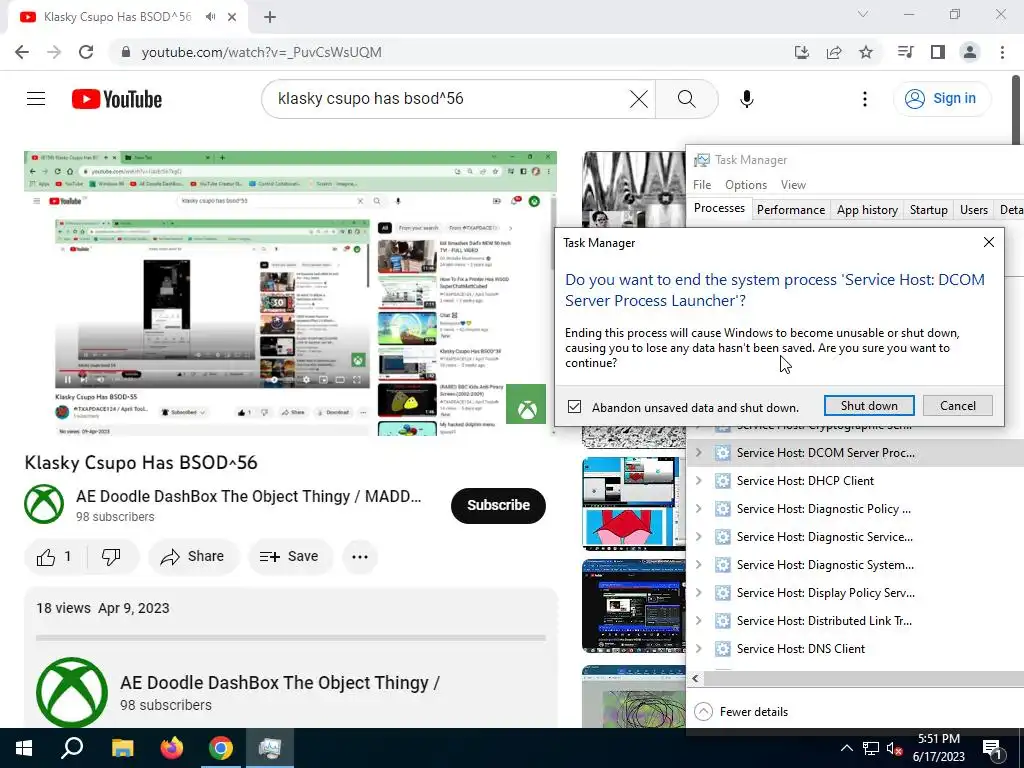Switch to Users tab
This screenshot has width=1024, height=768.
click(974, 210)
